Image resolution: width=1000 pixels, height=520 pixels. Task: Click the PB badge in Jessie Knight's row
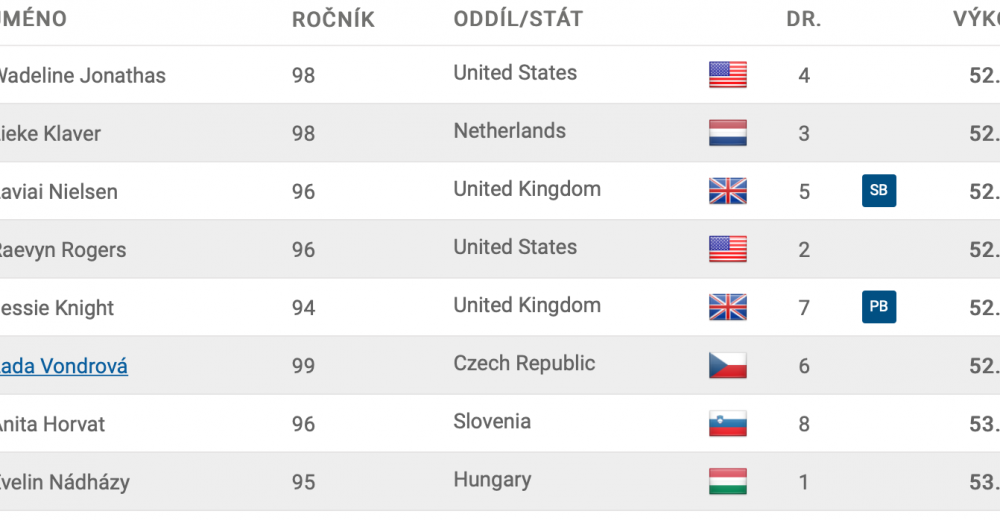[x=879, y=306]
